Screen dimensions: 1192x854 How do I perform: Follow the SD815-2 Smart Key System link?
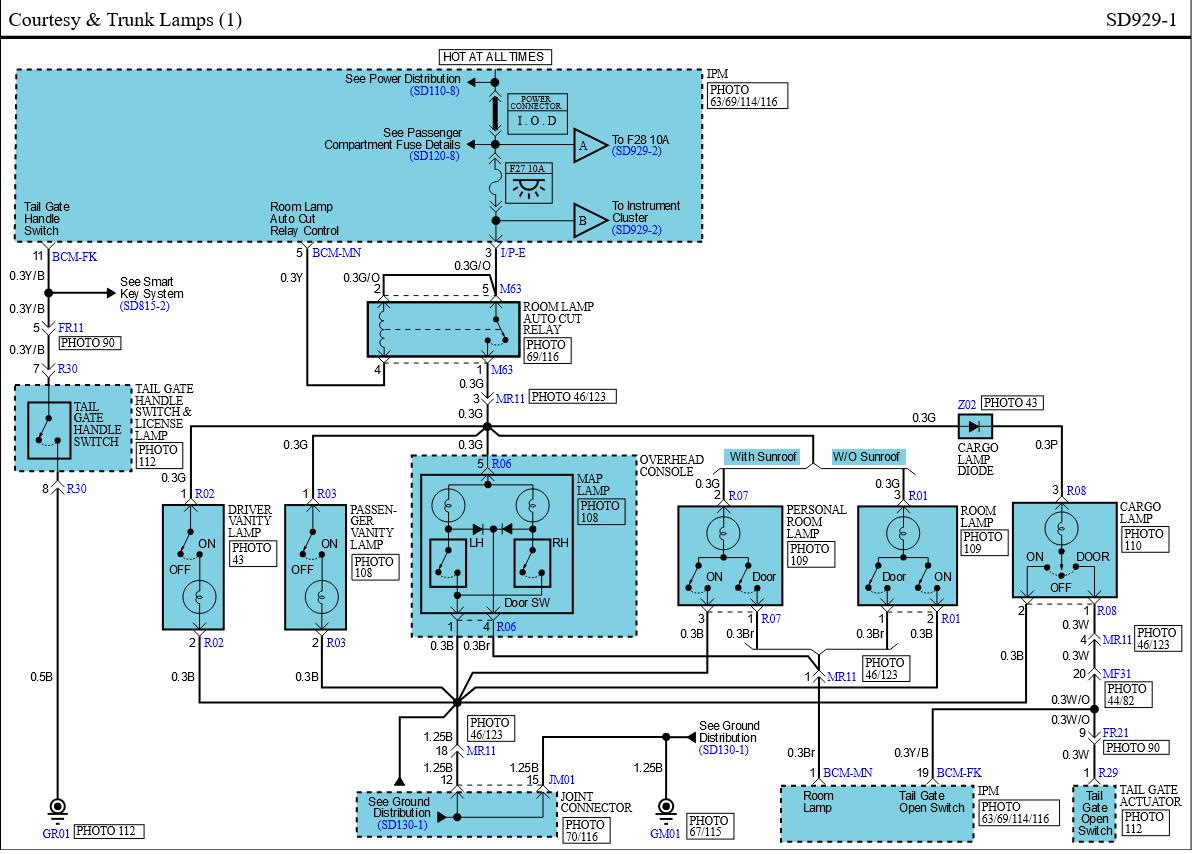[x=145, y=305]
